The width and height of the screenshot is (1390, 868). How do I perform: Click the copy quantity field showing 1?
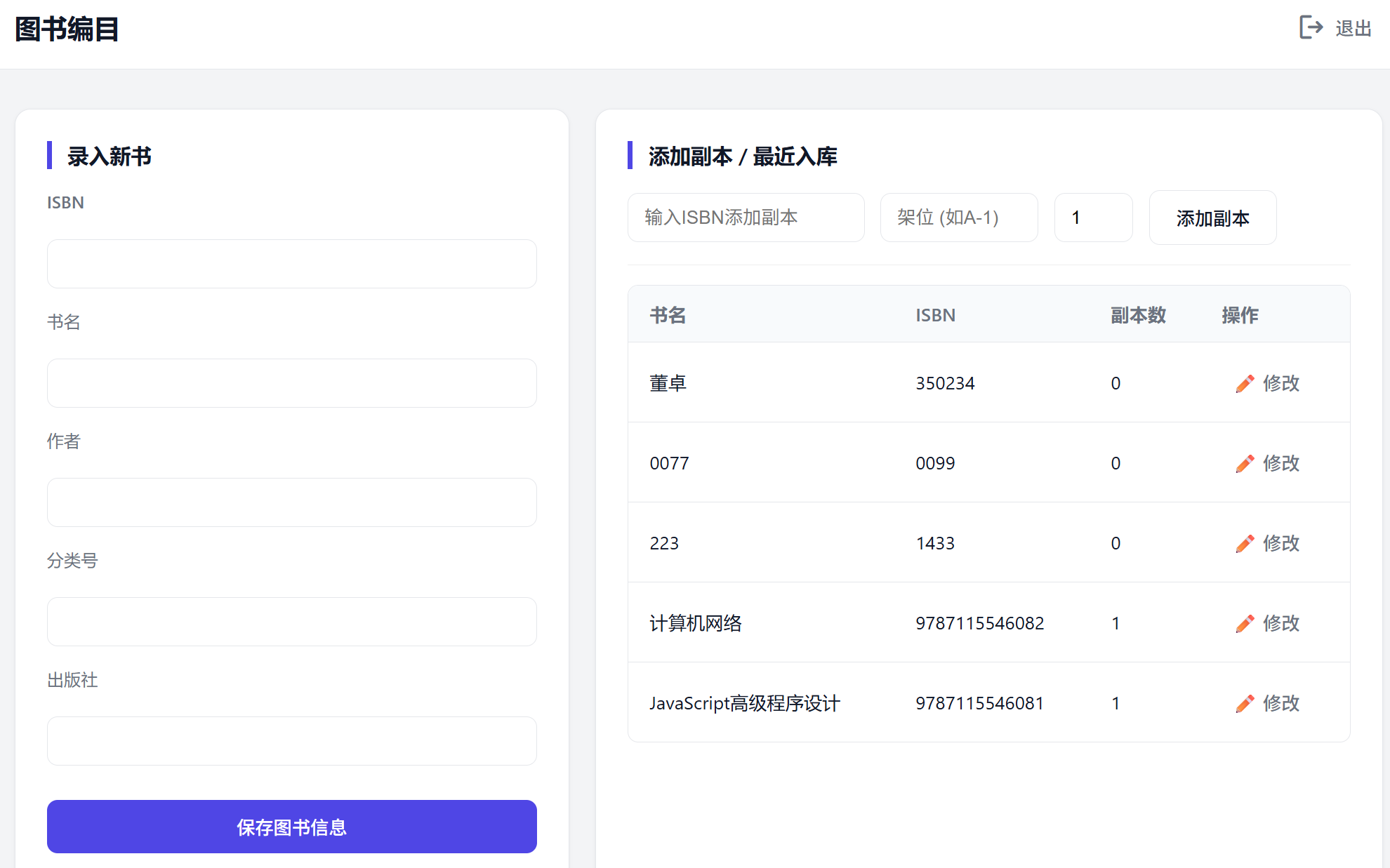1092,218
